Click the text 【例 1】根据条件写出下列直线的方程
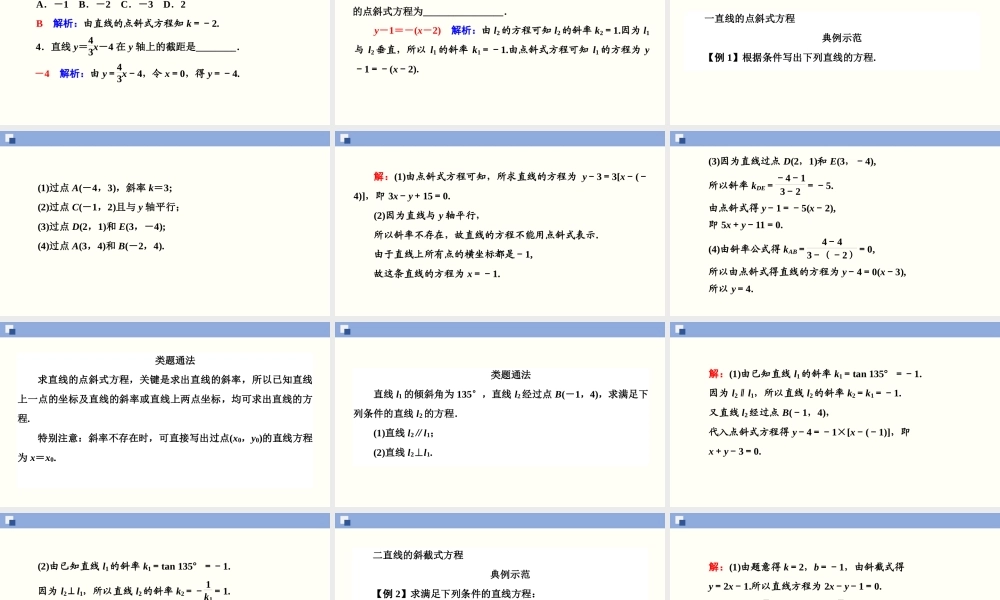 coord(790,57)
